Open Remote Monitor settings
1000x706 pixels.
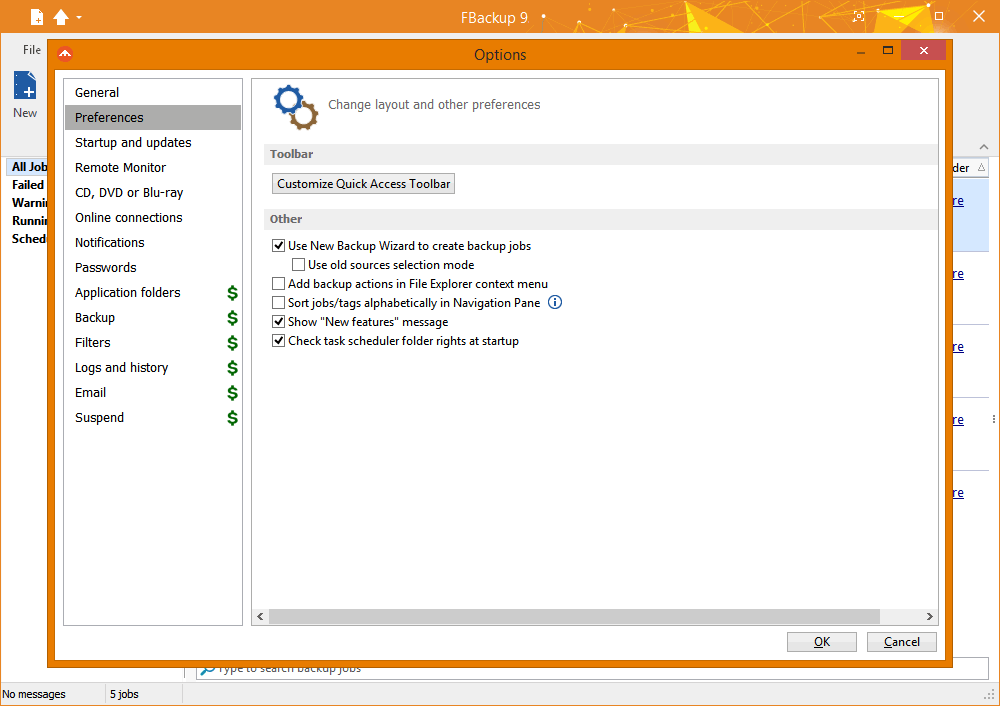click(x=153, y=167)
